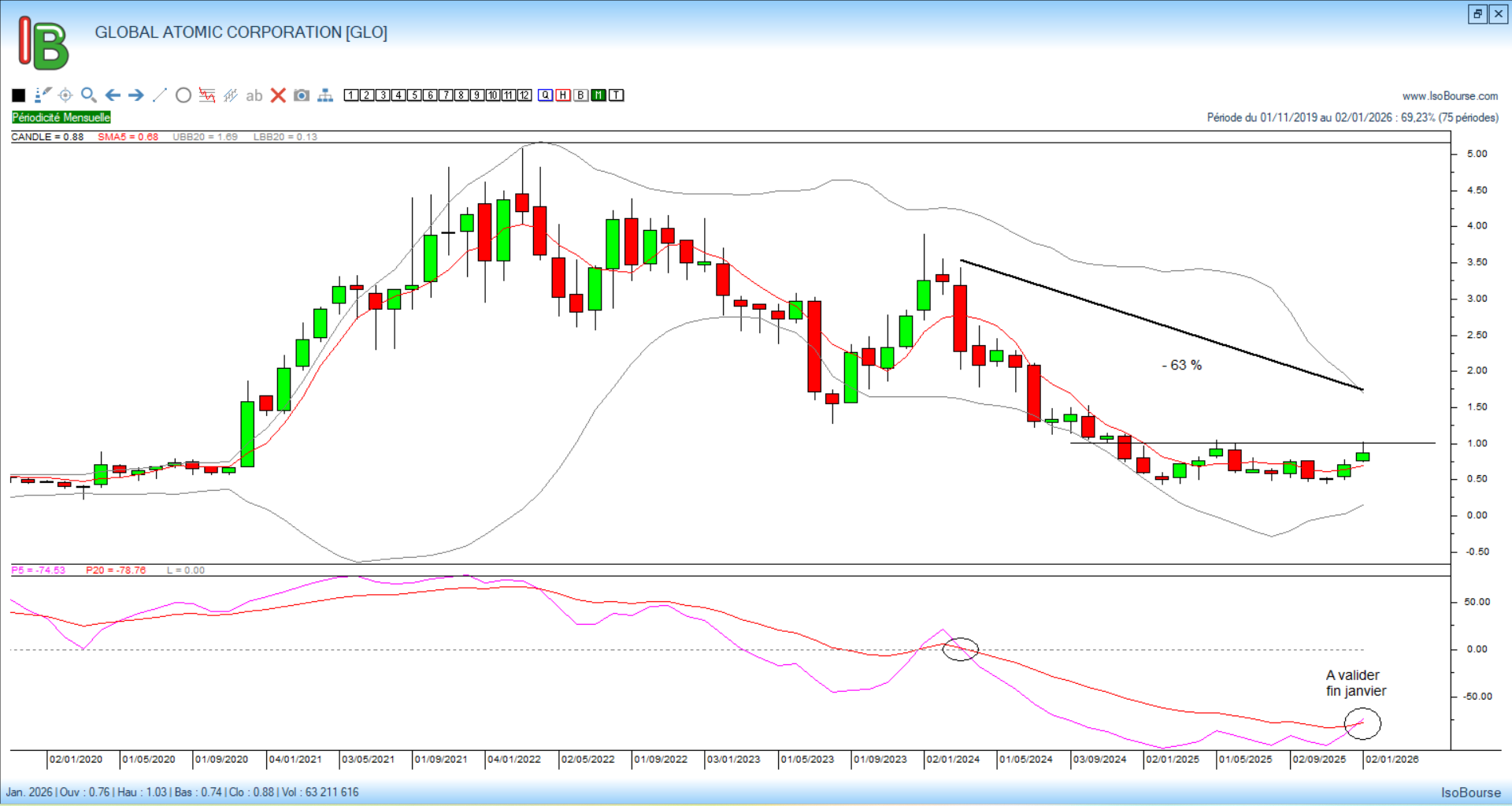The height and width of the screenshot is (806, 1512).
Task: Click the black square color icon
Action: (19, 95)
